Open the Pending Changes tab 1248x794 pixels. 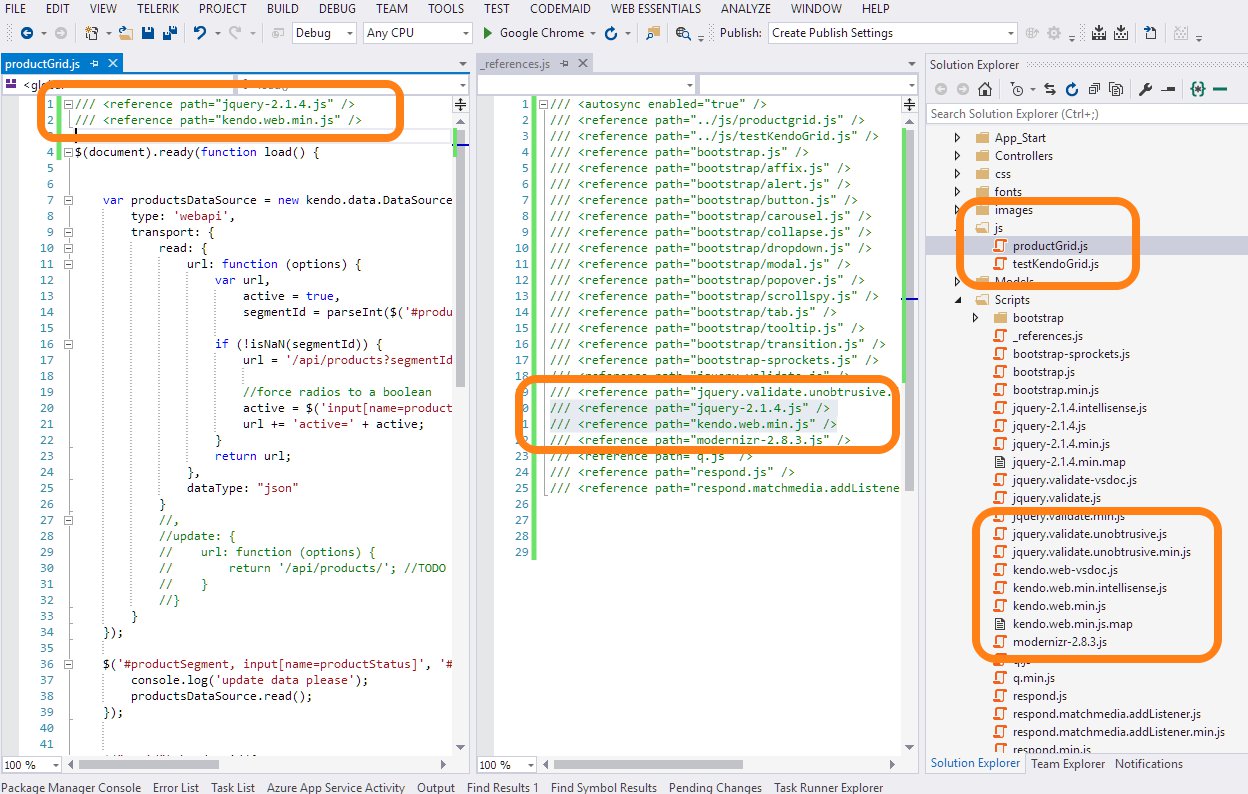[x=715, y=787]
